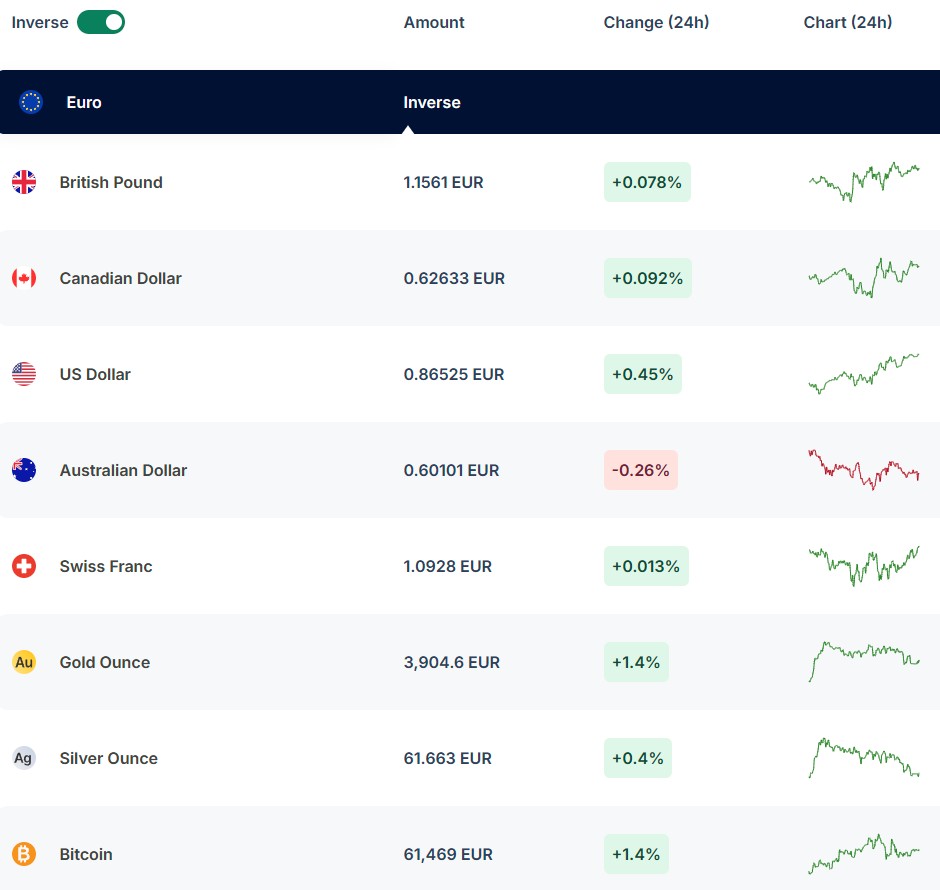Viewport: 940px width, 890px height.
Task: Click the Gold Ounce +1.4% change badge
Action: pos(636,662)
